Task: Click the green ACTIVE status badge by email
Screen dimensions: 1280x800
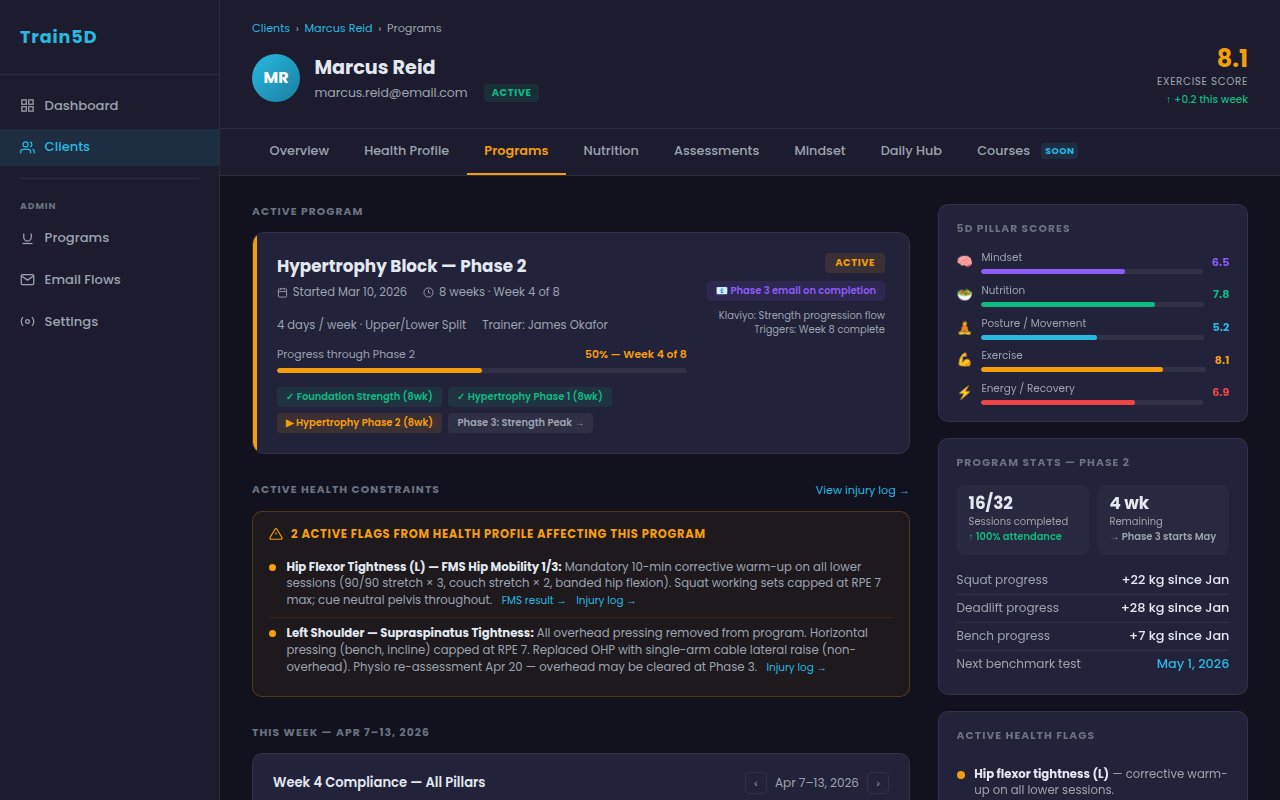Action: point(512,93)
